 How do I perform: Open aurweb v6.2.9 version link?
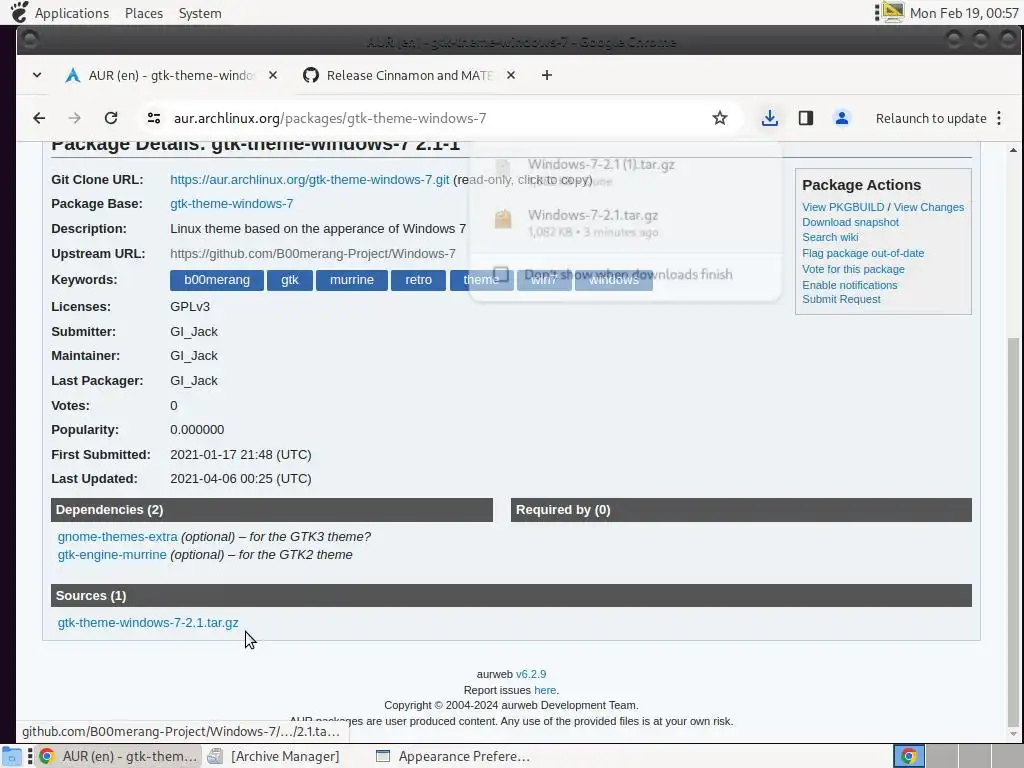[531, 674]
